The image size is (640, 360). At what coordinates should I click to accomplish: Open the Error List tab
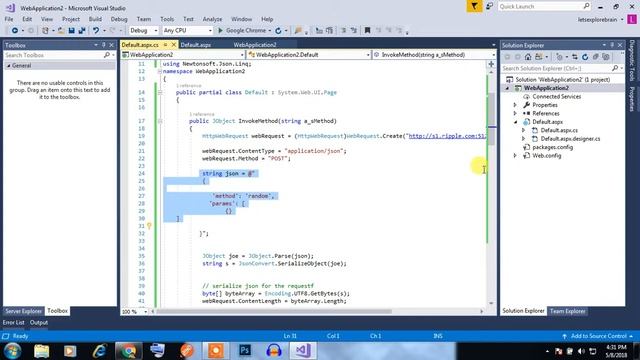coord(13,322)
